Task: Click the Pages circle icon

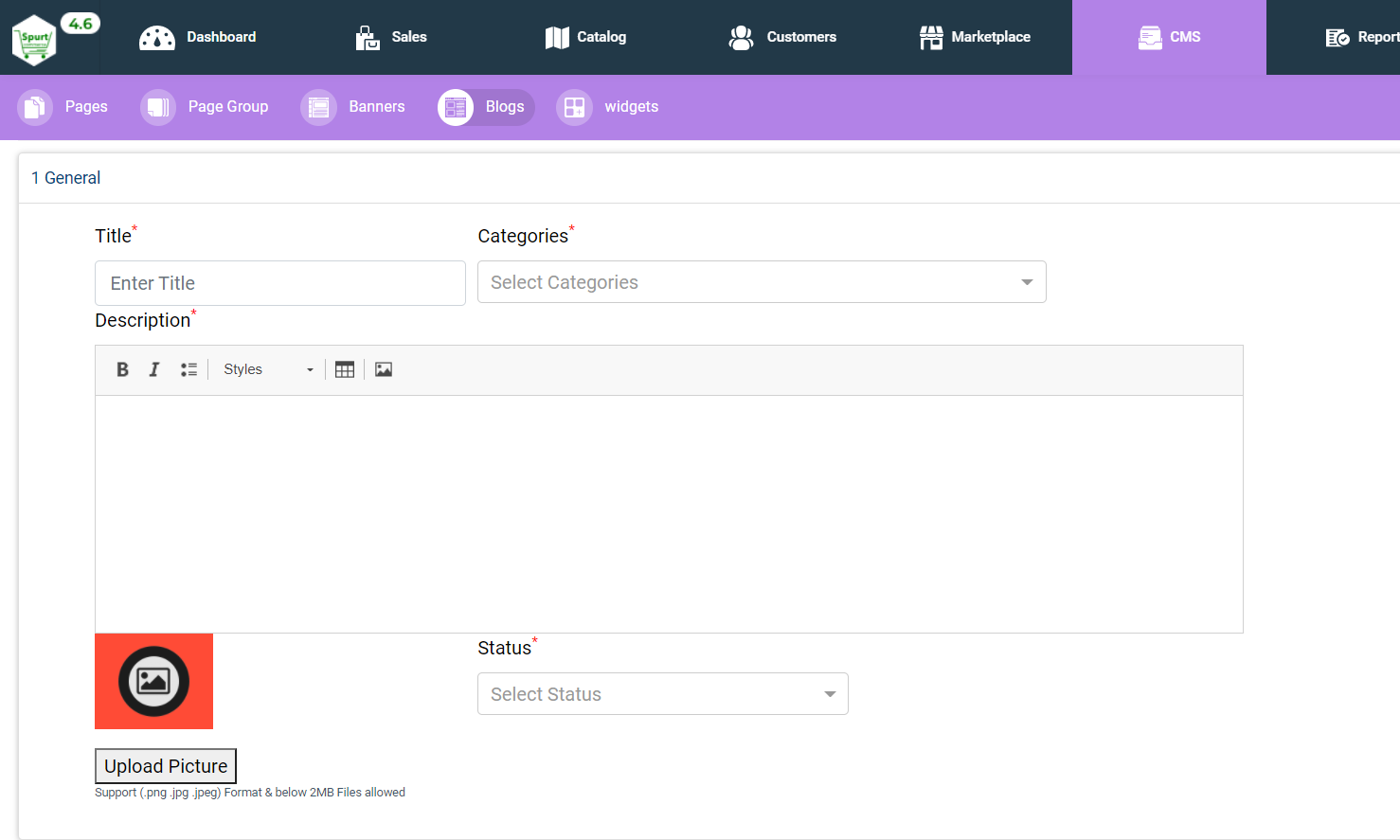Action: (35, 107)
